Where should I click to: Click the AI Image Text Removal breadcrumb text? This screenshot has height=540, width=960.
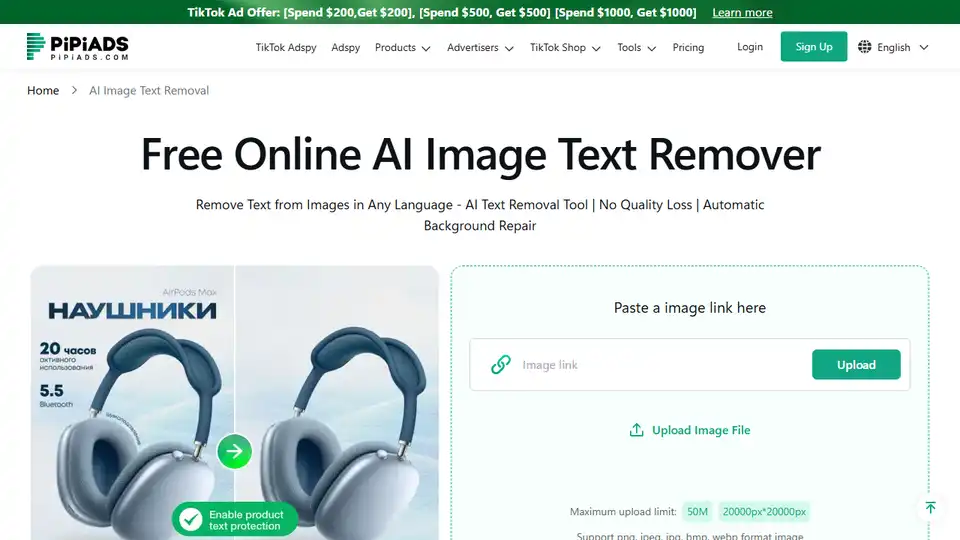[x=149, y=91]
